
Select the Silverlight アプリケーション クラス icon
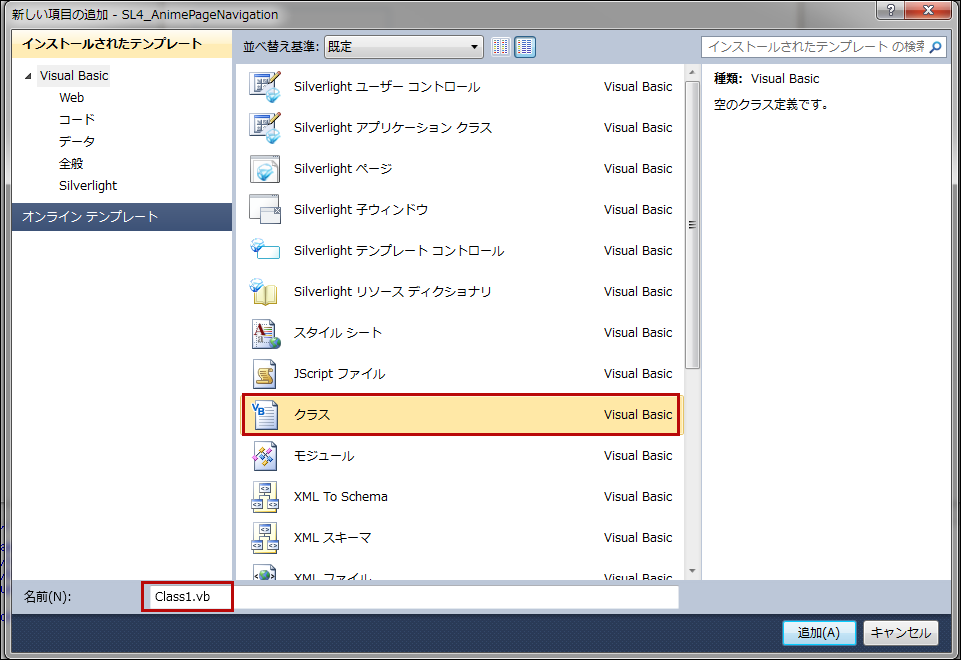[265, 127]
